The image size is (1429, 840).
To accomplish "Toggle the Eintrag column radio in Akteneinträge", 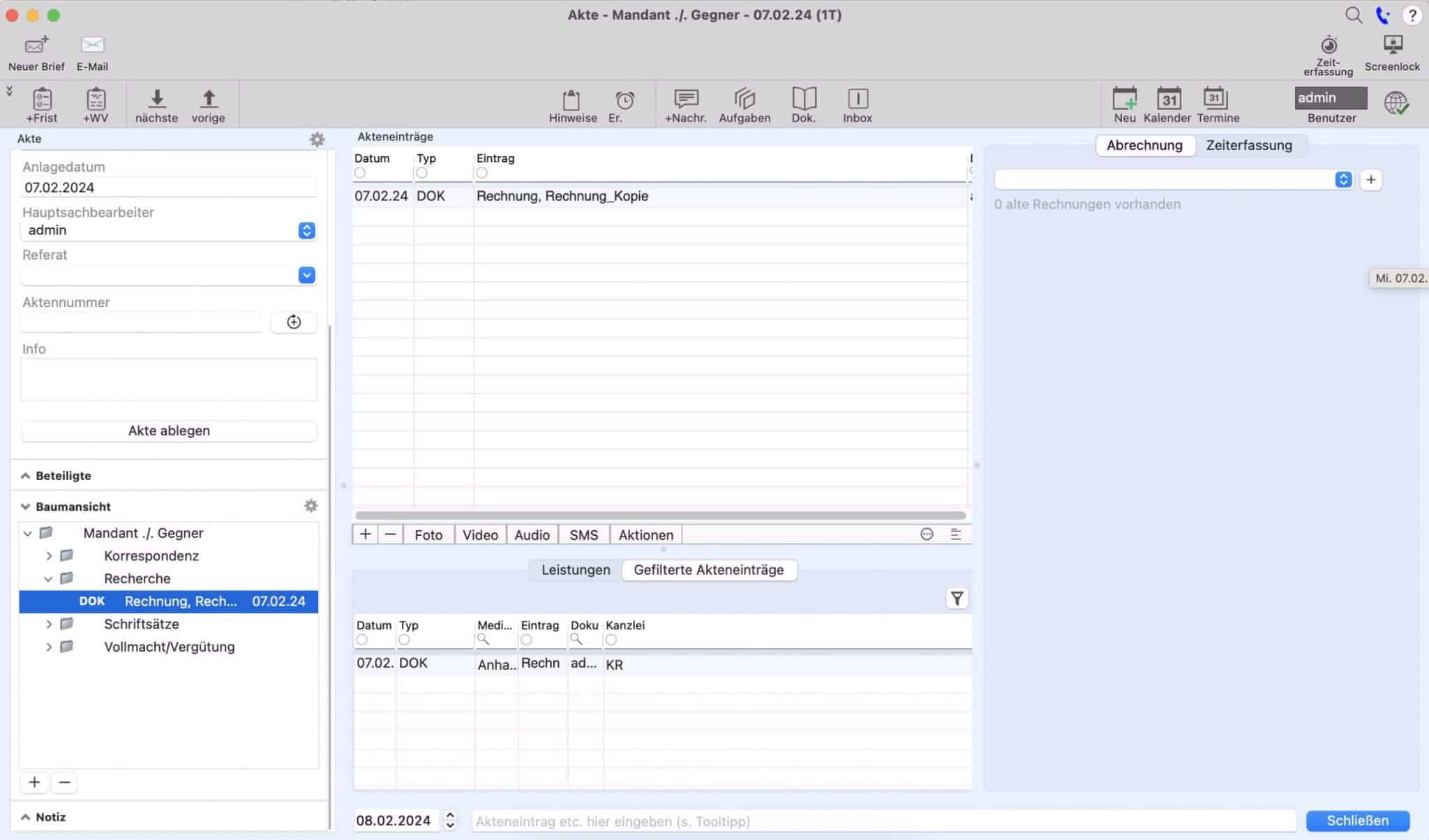I will tap(482, 172).
